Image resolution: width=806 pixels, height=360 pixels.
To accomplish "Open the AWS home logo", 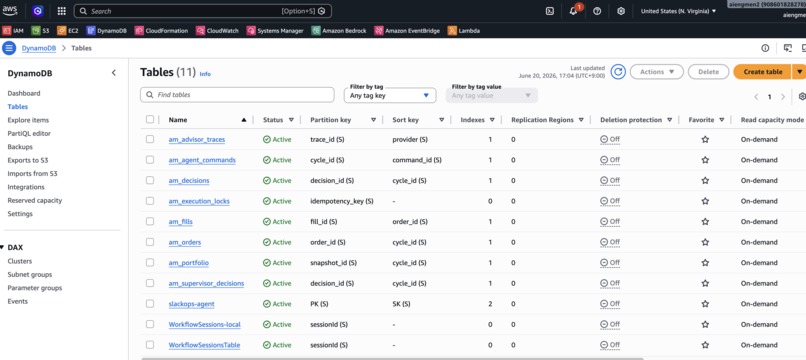I will point(9,11).
